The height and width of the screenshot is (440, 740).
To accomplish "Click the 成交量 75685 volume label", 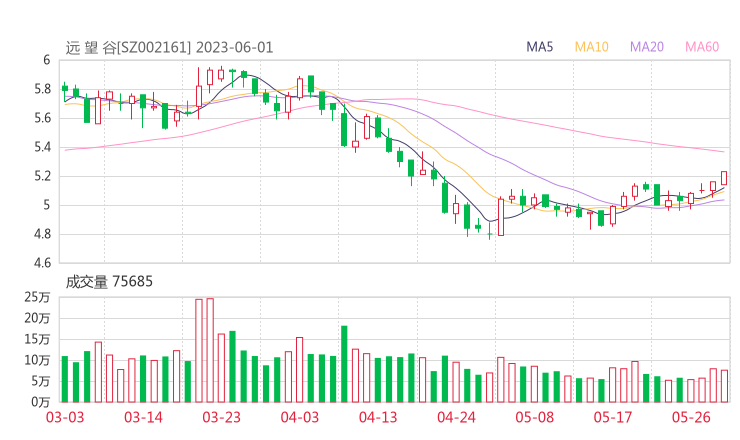I will pos(109,282).
